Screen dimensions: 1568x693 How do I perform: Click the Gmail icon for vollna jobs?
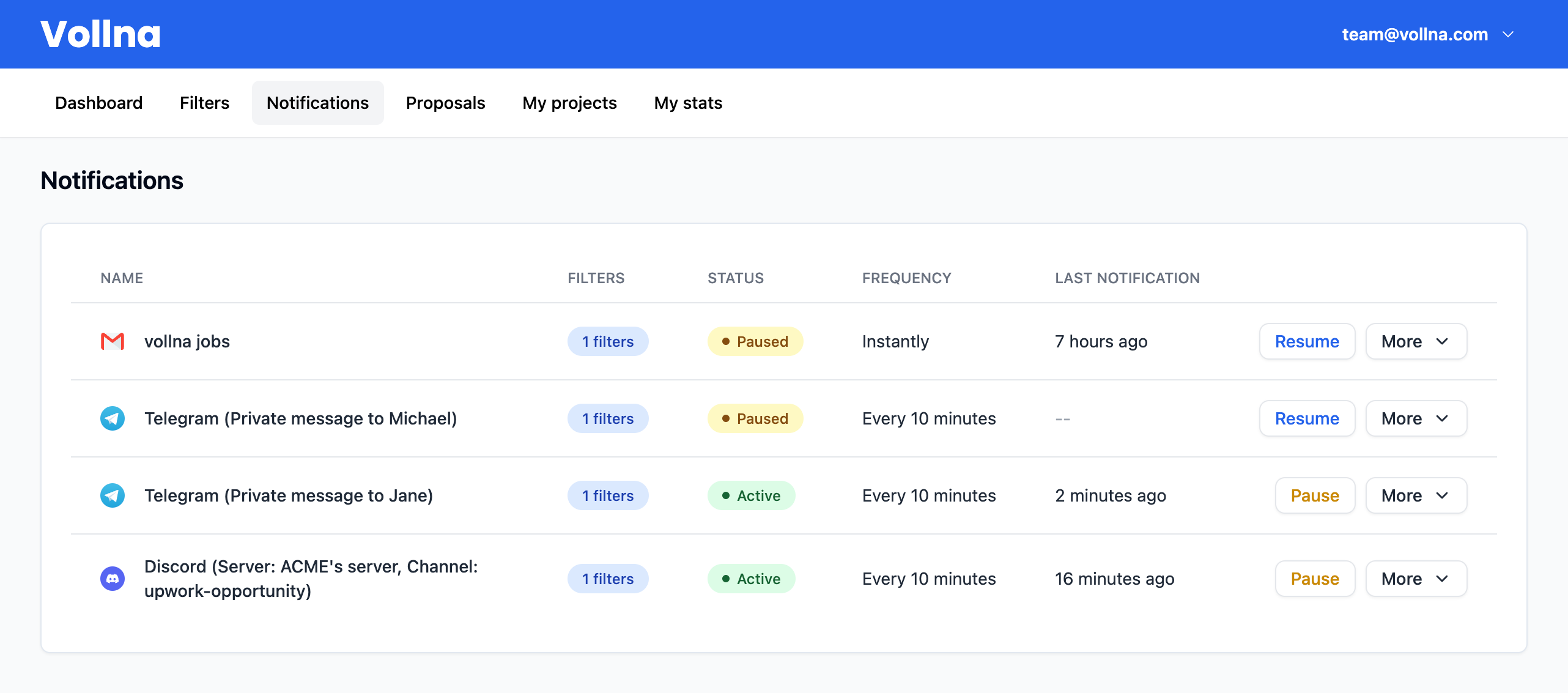tap(112, 341)
